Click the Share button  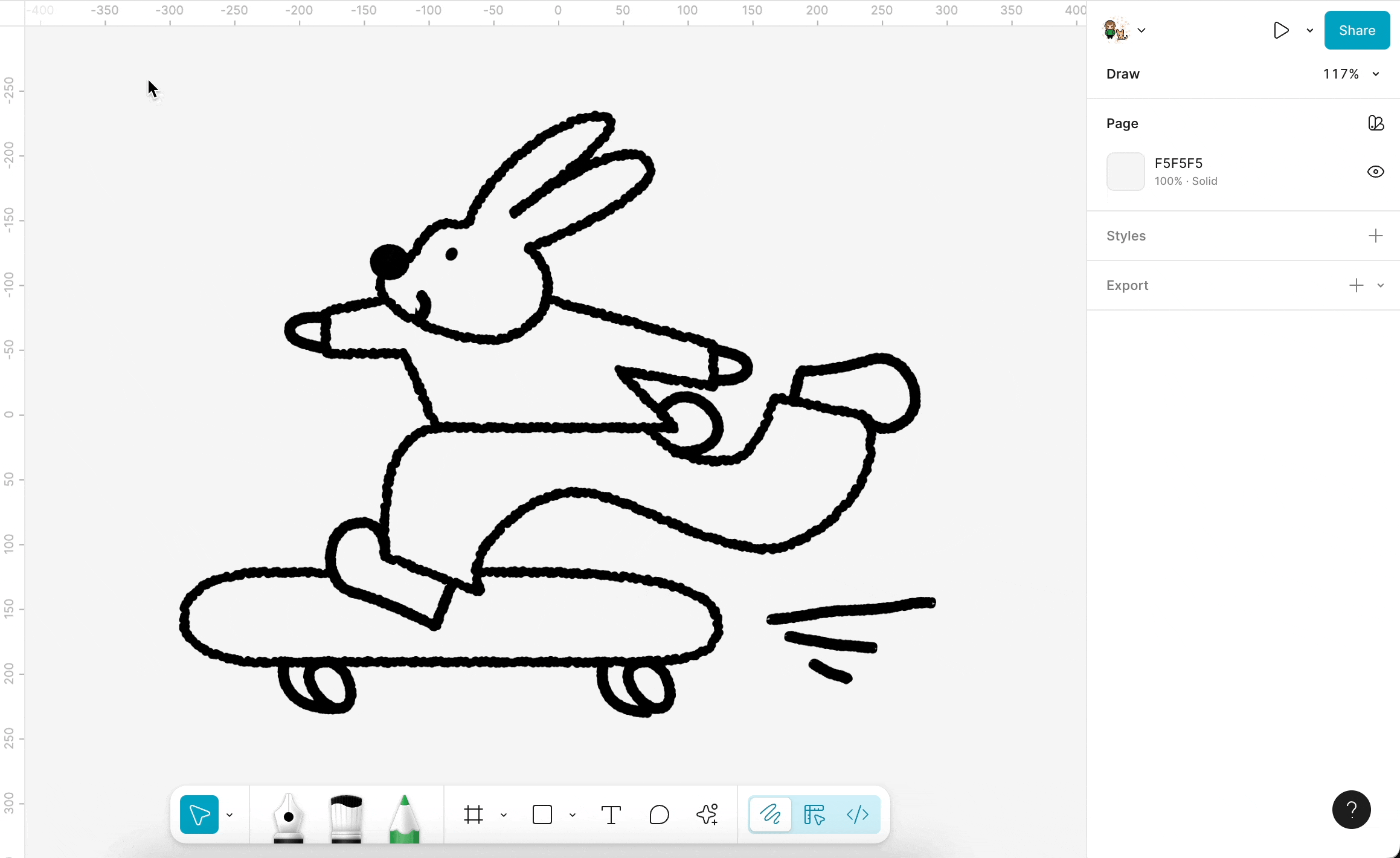click(1356, 30)
